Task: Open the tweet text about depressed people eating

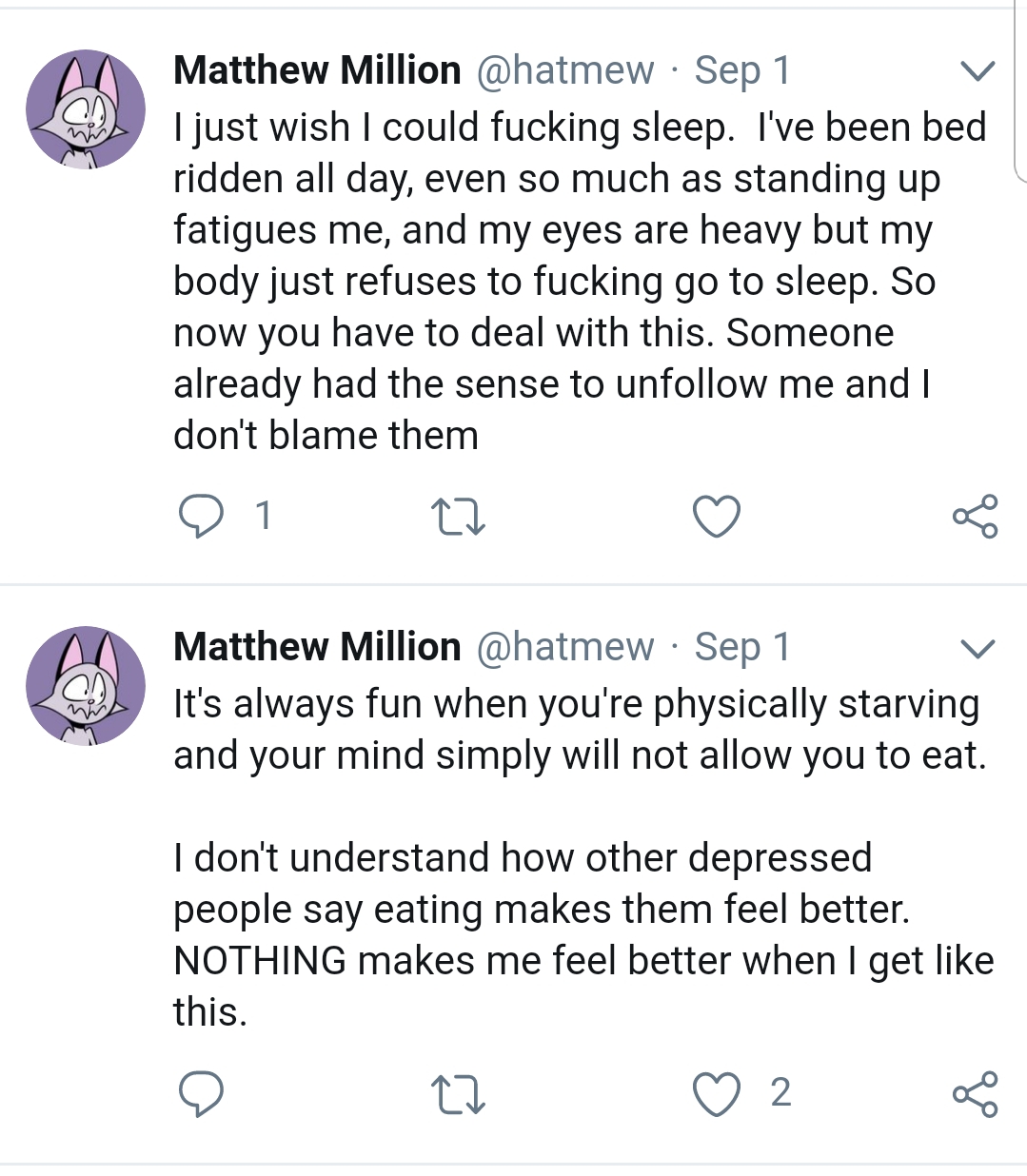Action: pyautogui.click(x=571, y=910)
